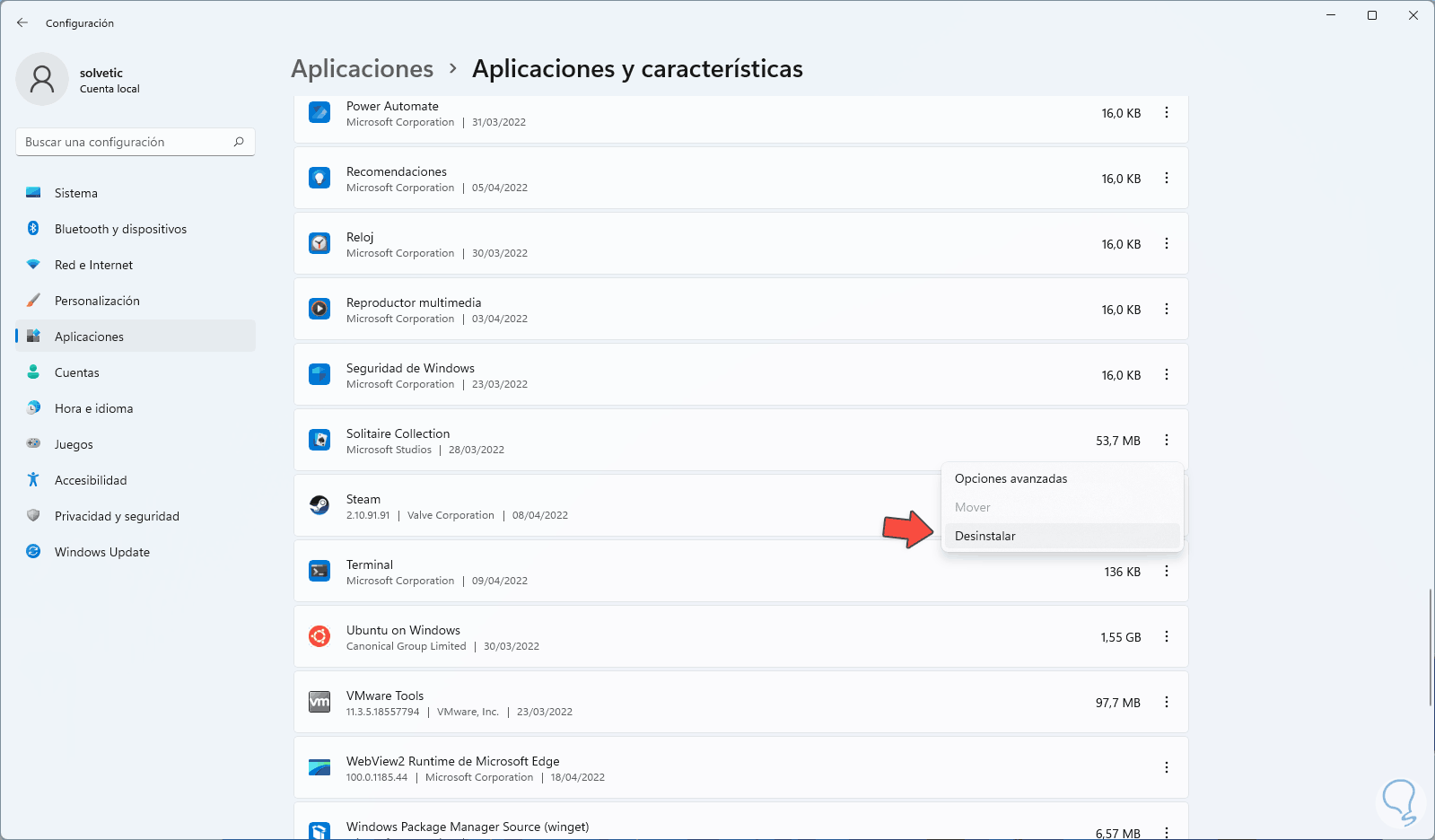Image resolution: width=1435 pixels, height=840 pixels.
Task: Maximize the Configuración window
Action: (x=1372, y=15)
